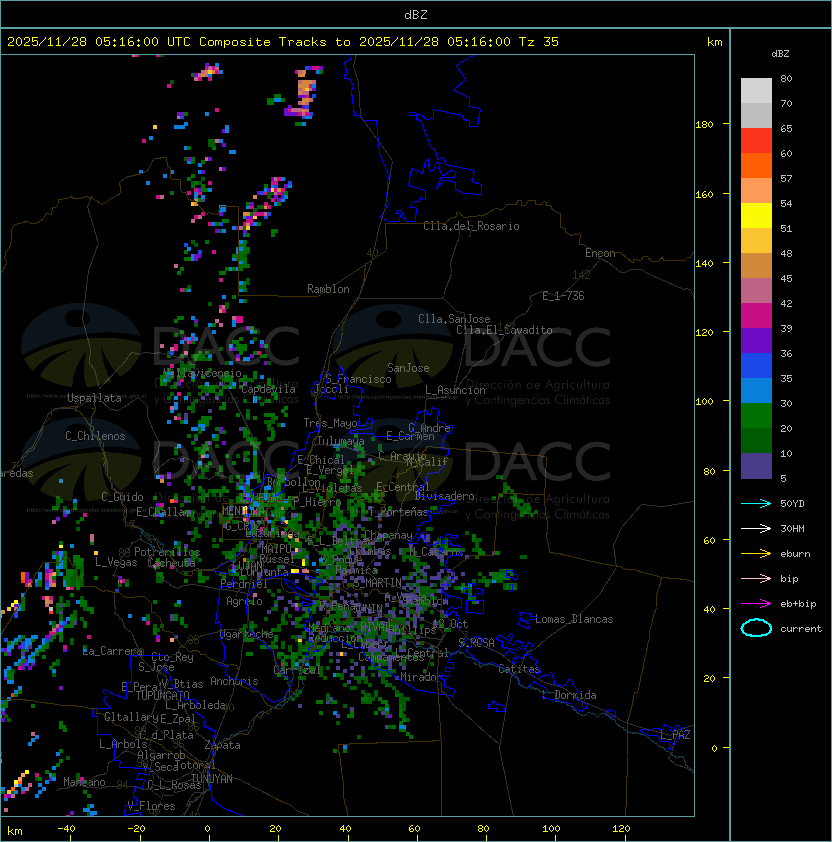Click the cyan 50YD arrow in legend

point(756,503)
